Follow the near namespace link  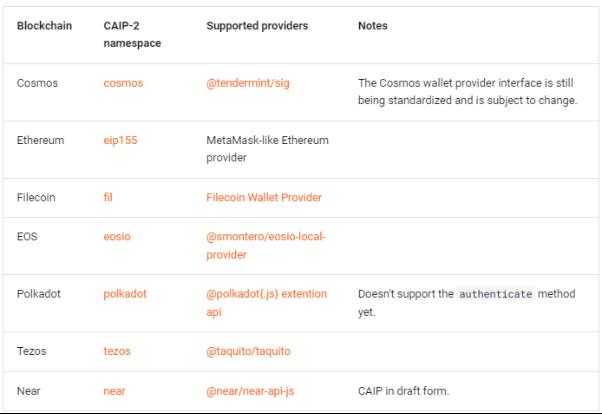[x=115, y=392]
